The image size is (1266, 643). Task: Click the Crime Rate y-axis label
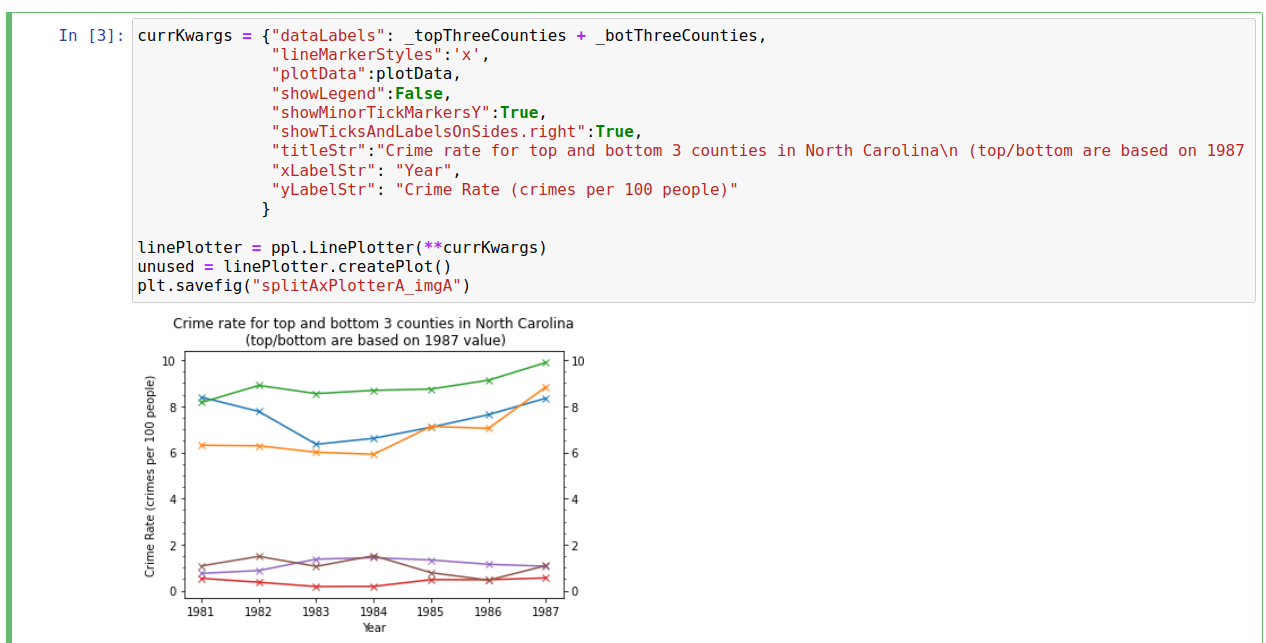pyautogui.click(x=150, y=476)
